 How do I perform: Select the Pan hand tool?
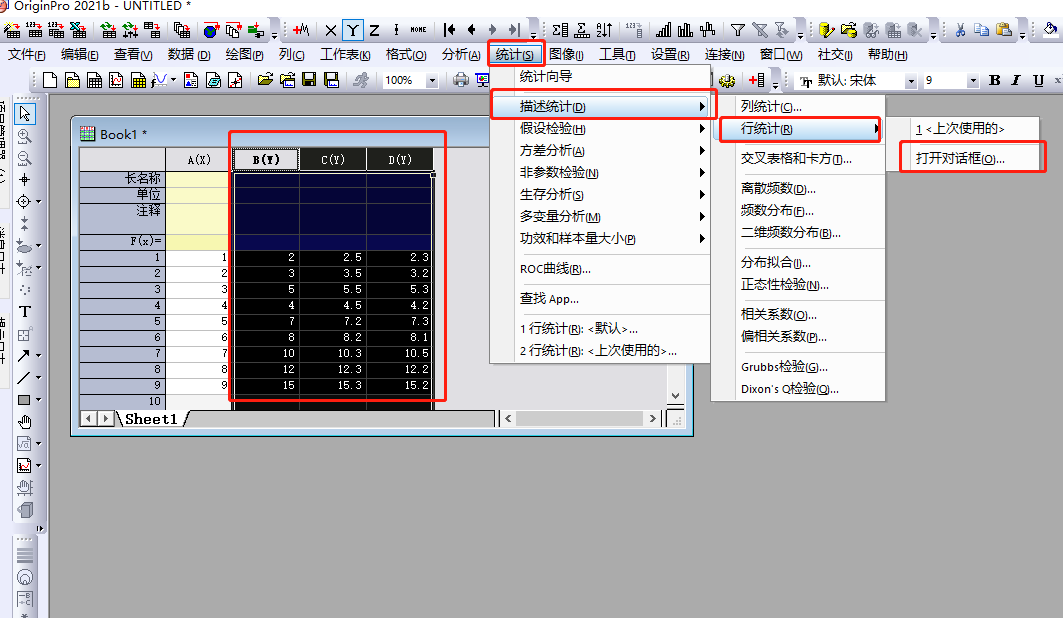coord(25,421)
